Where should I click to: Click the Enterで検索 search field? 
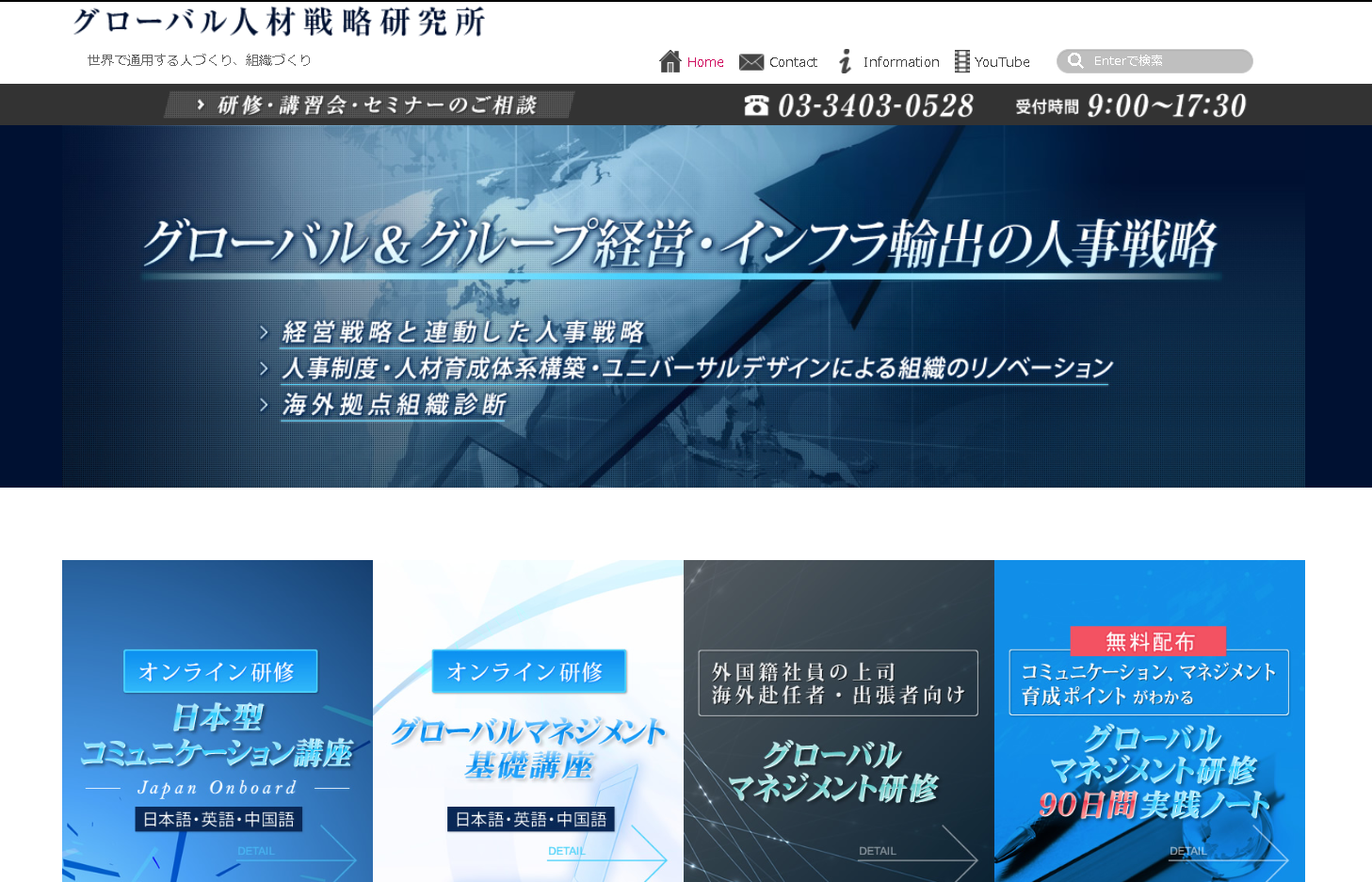pos(1168,61)
